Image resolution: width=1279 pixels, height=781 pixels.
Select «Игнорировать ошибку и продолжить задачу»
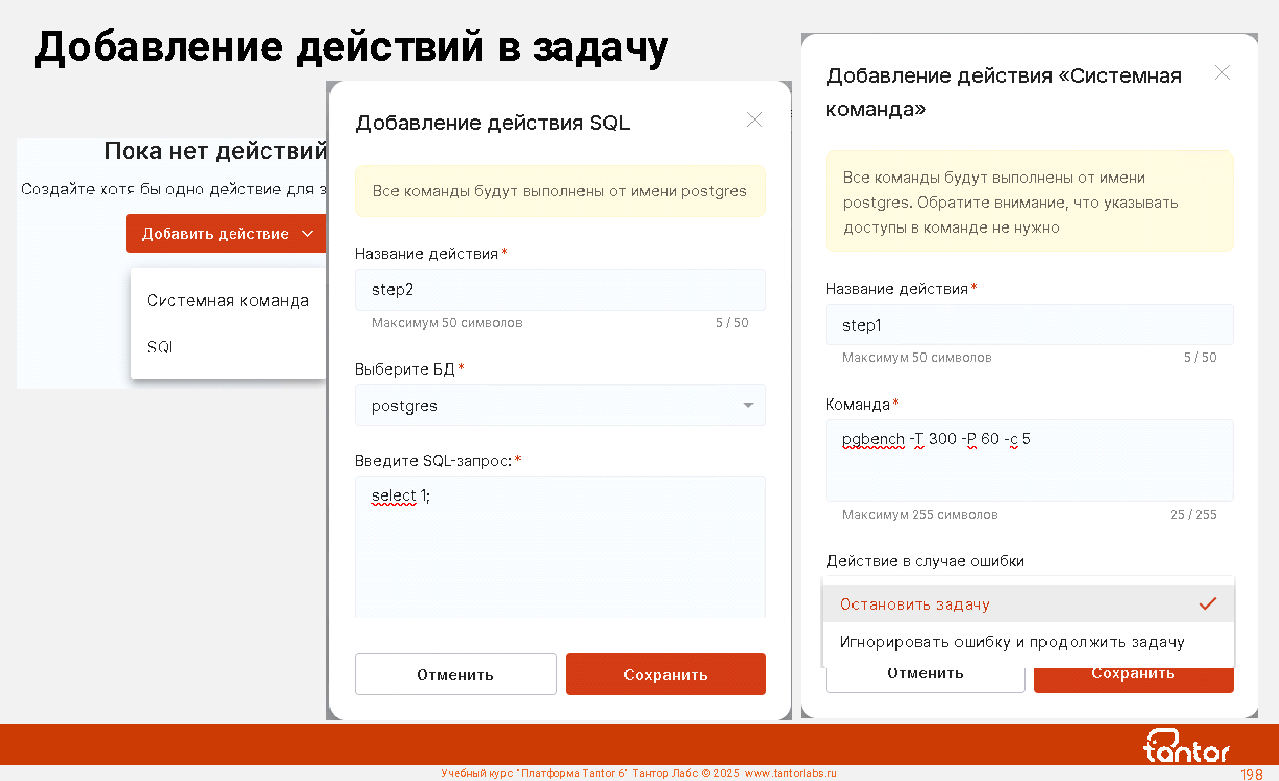pyautogui.click(x=1012, y=642)
